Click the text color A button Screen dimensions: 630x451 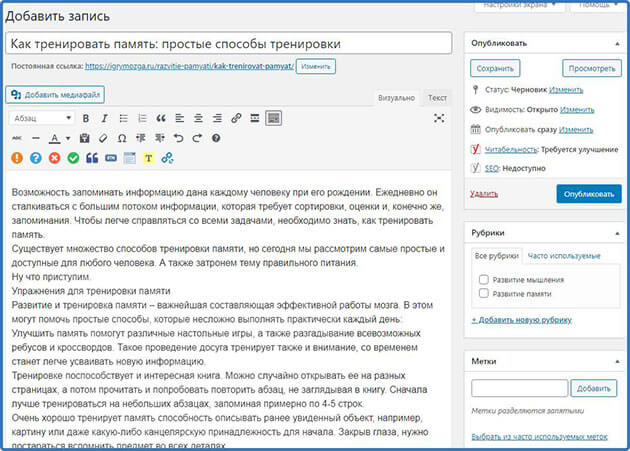tap(55, 138)
